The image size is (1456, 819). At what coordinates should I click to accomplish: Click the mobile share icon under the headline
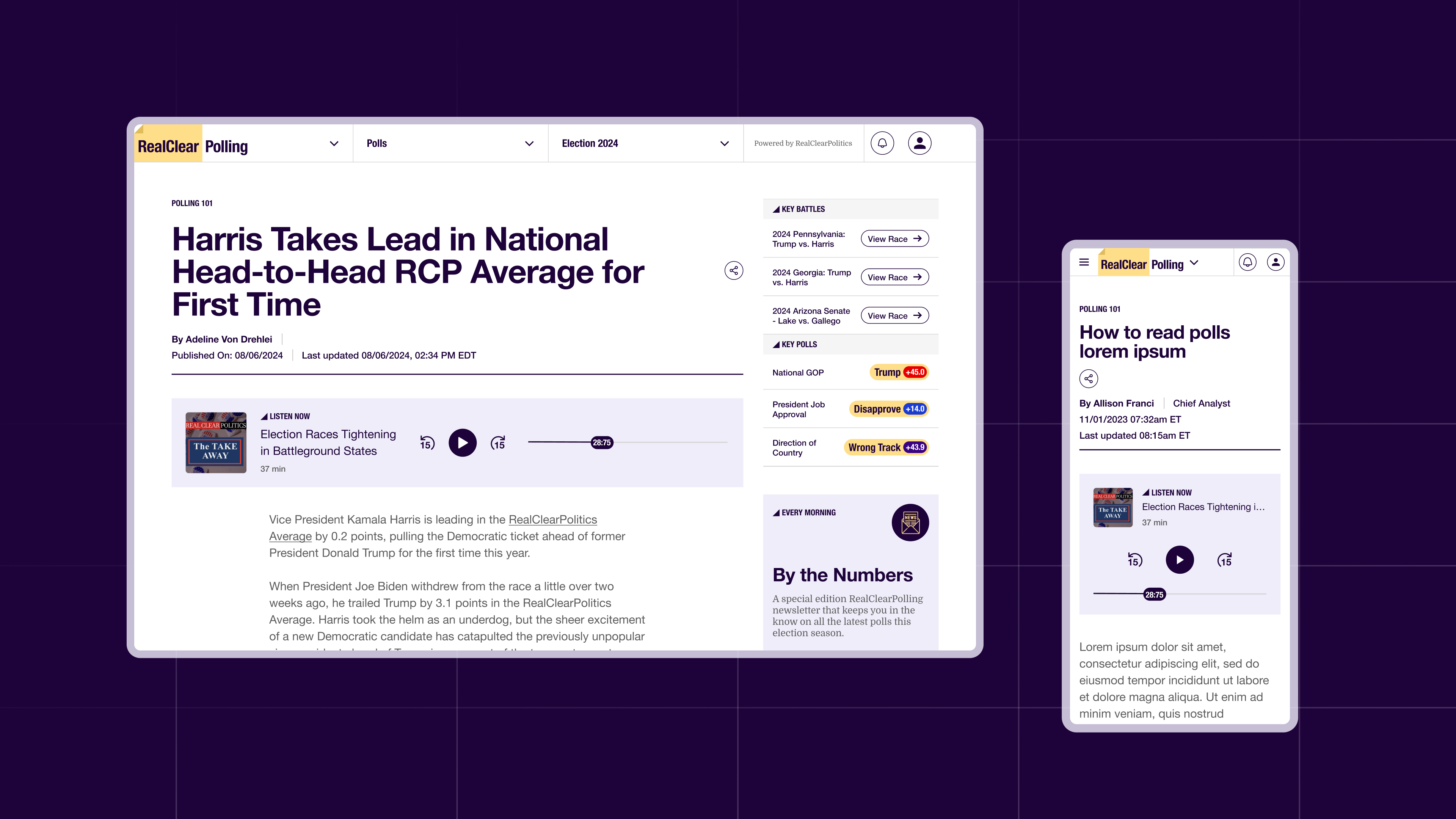(1089, 379)
